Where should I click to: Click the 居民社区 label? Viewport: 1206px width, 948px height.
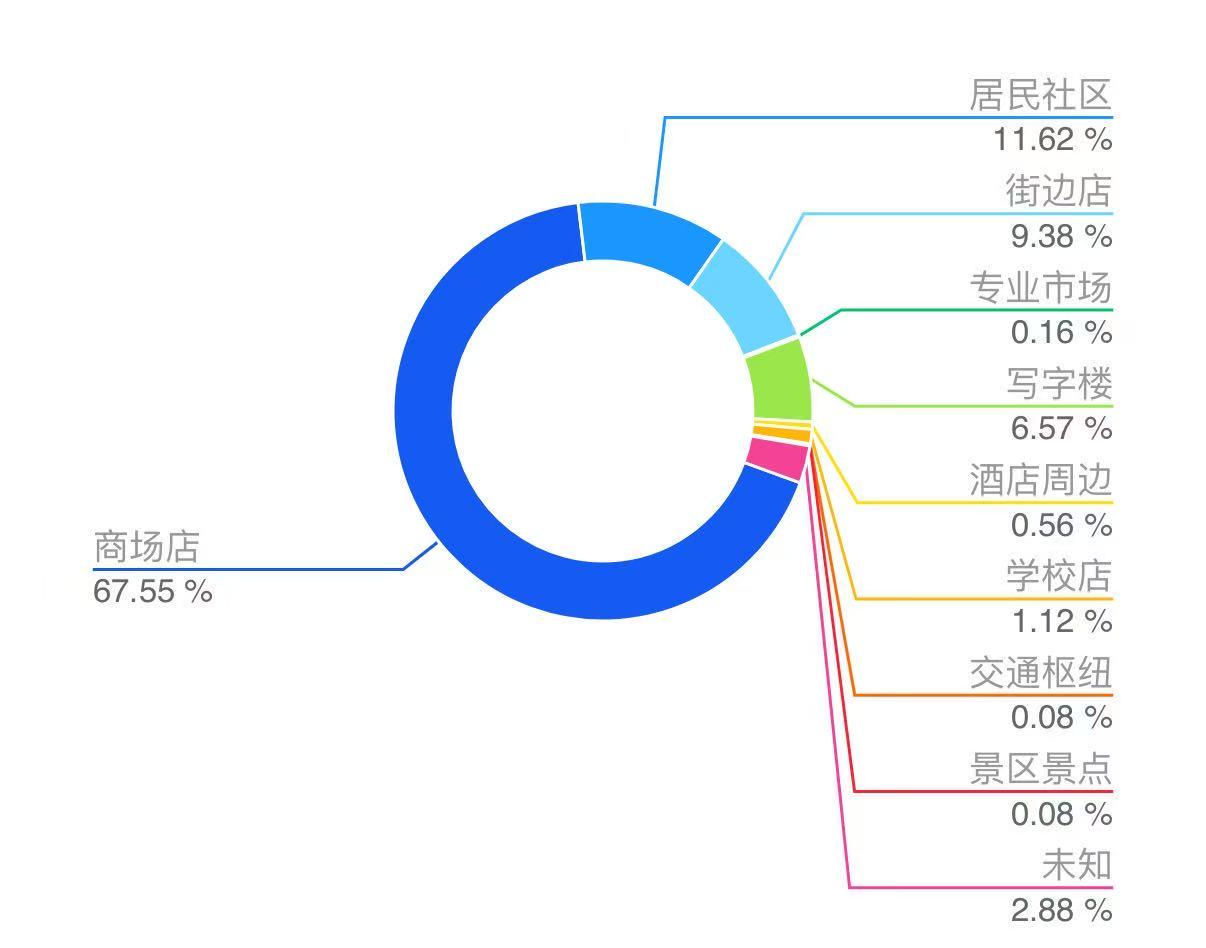click(x=1040, y=95)
